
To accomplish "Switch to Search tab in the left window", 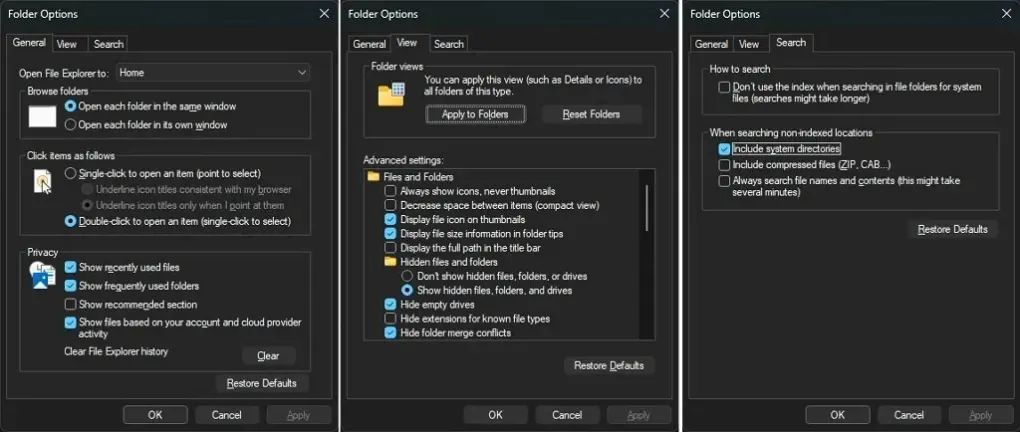I will (108, 44).
